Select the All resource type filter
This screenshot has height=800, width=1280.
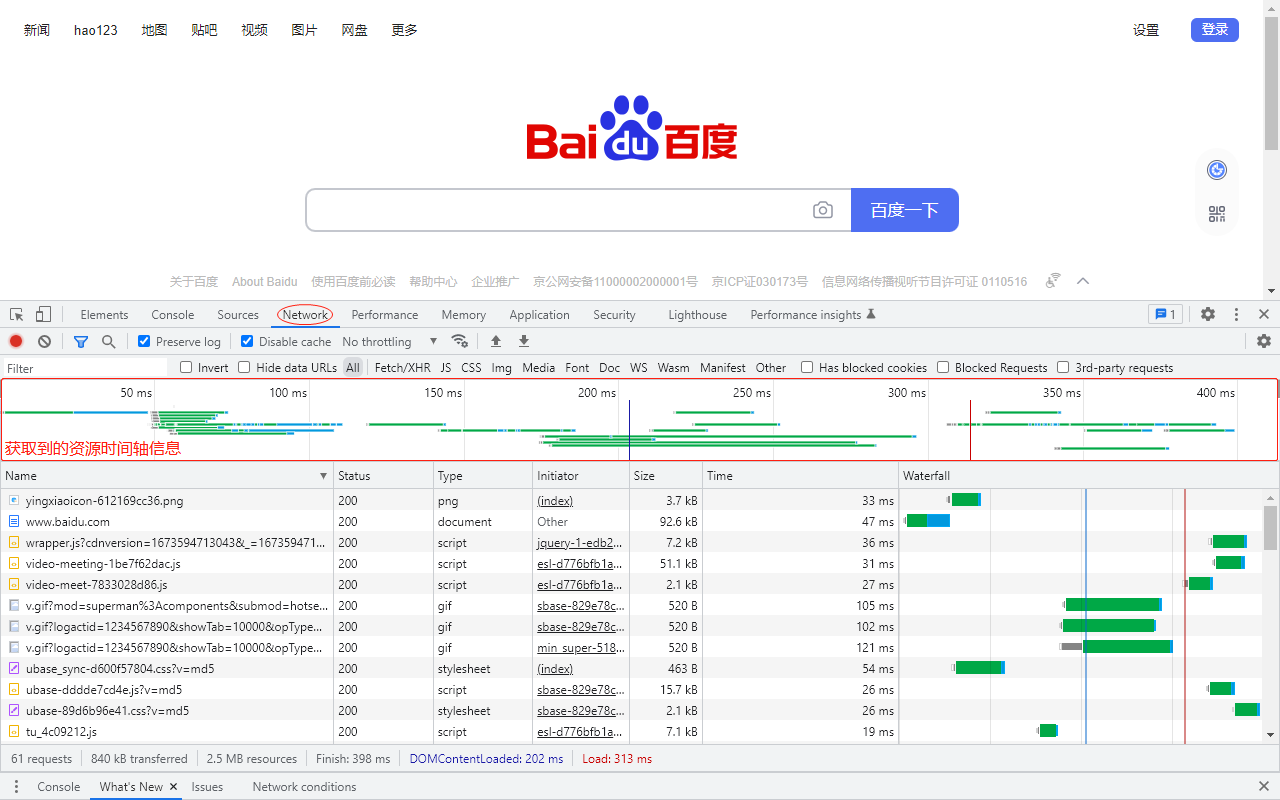[353, 368]
